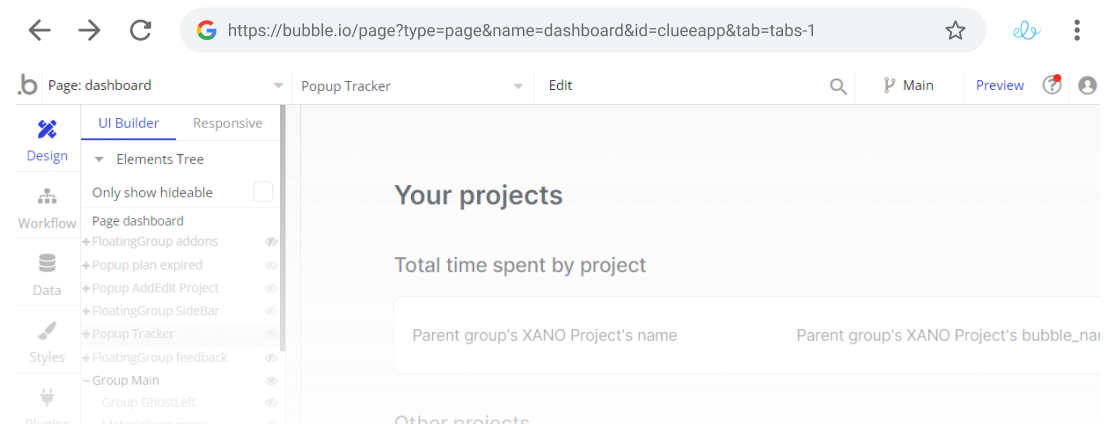Click the Preview link
1116x424 pixels.
click(999, 86)
